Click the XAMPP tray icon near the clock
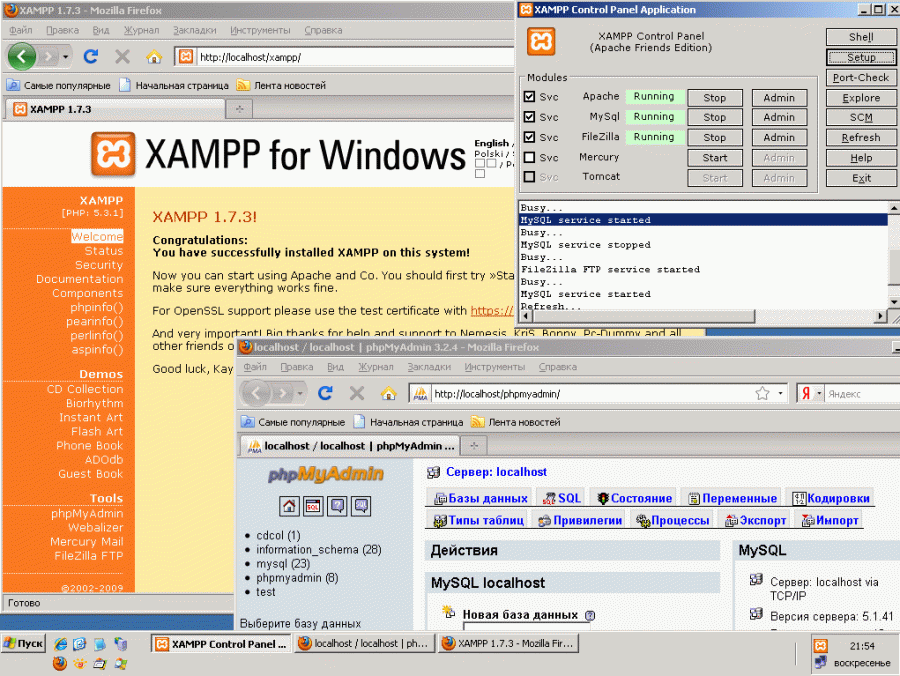The width and height of the screenshot is (900, 676). 821,646
